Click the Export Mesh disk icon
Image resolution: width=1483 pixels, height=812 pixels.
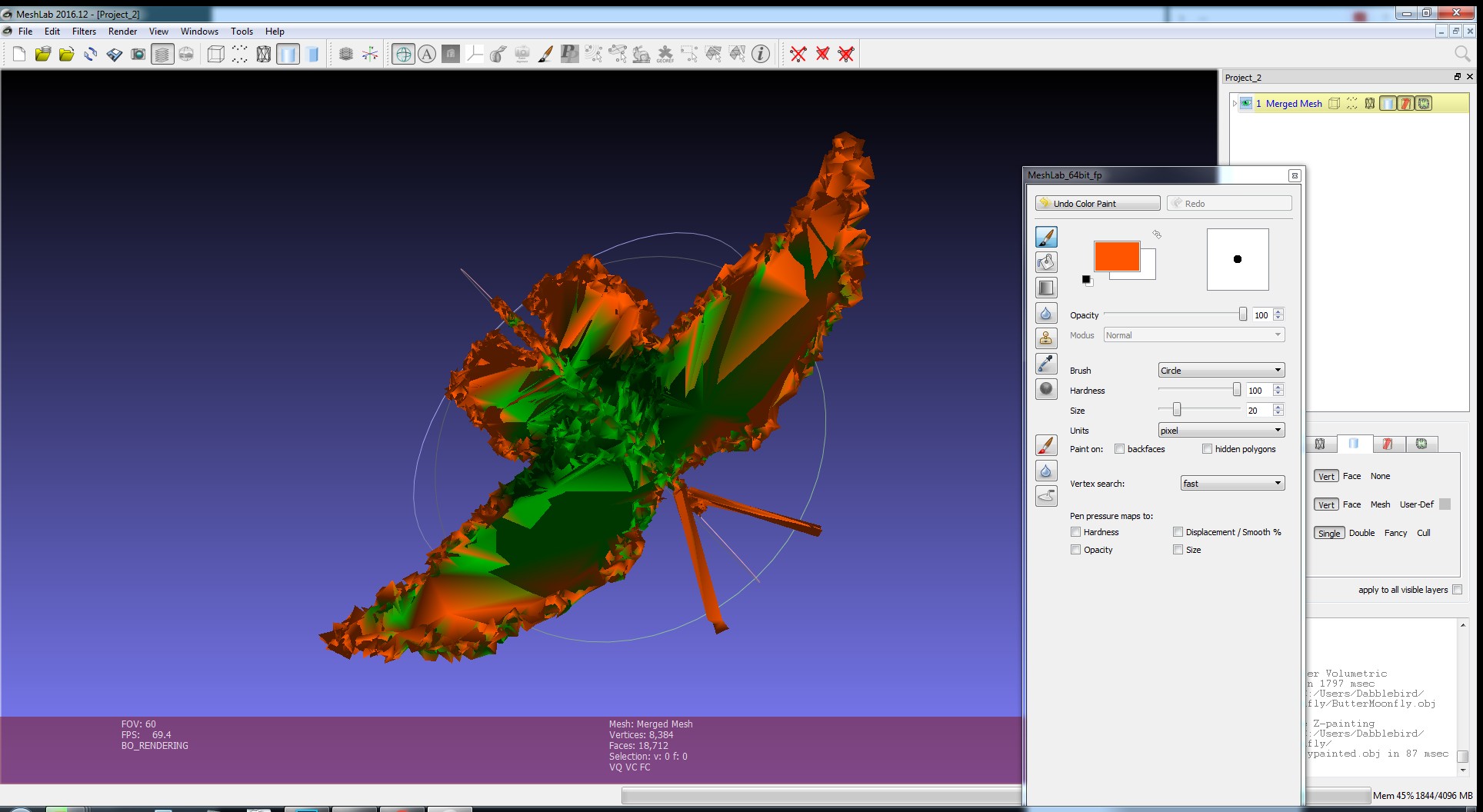[x=115, y=54]
